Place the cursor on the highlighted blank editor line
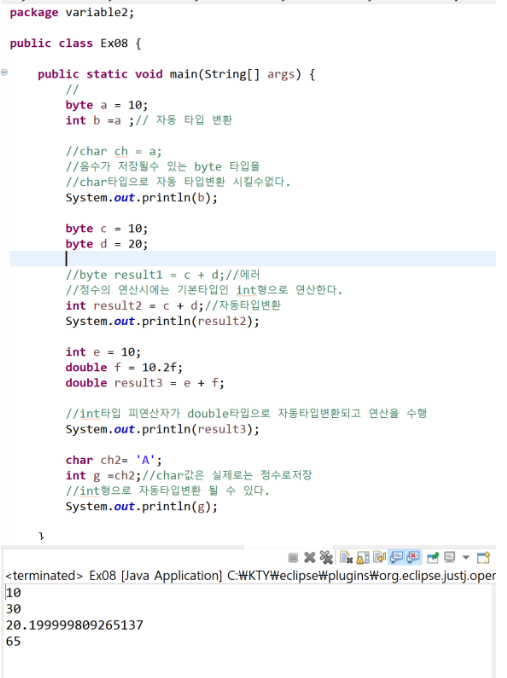Image resolution: width=507 pixels, height=678 pixels. point(253,259)
